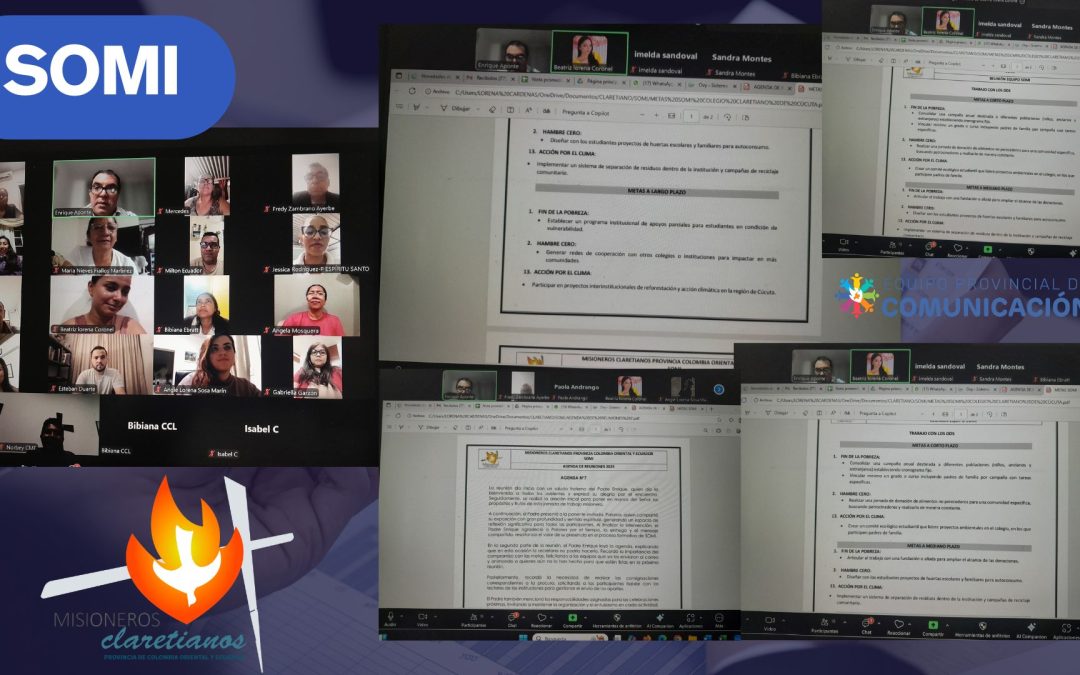Click the green Compartir icon in the agenda meeting toolbar

(x=571, y=617)
